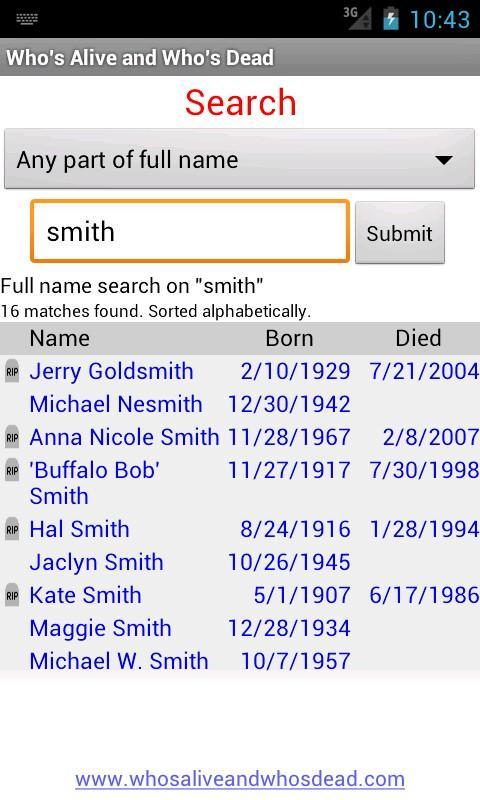Open Michael Nesmith's entry
This screenshot has width=480, height=800.
click(116, 404)
